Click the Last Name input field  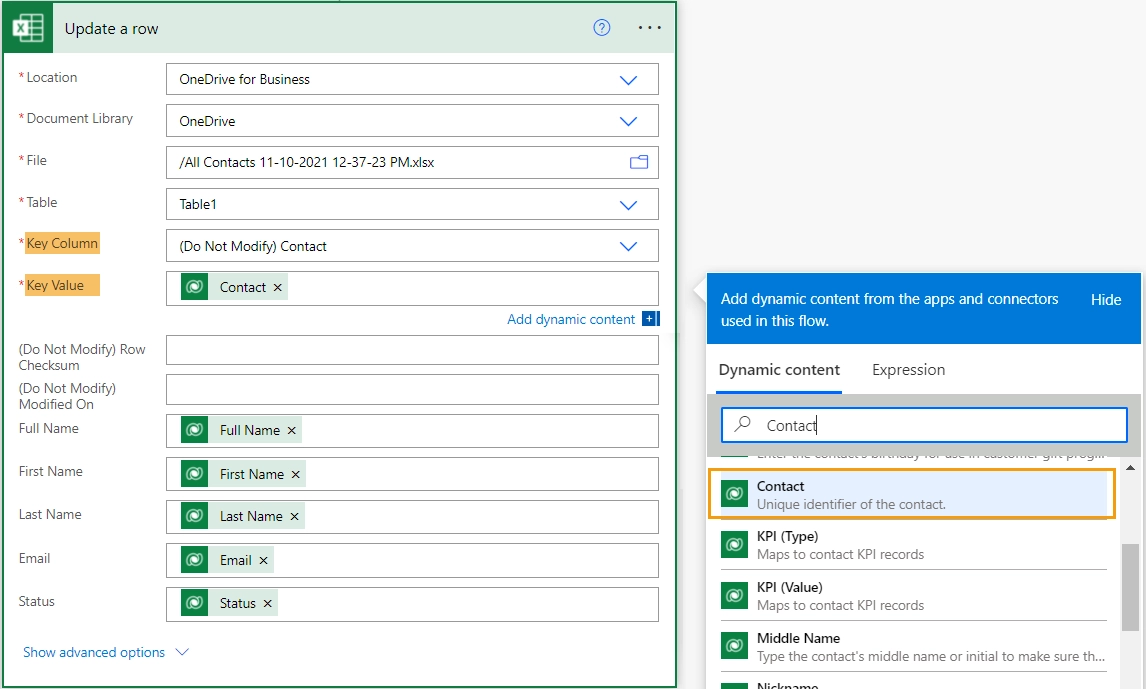tap(412, 517)
